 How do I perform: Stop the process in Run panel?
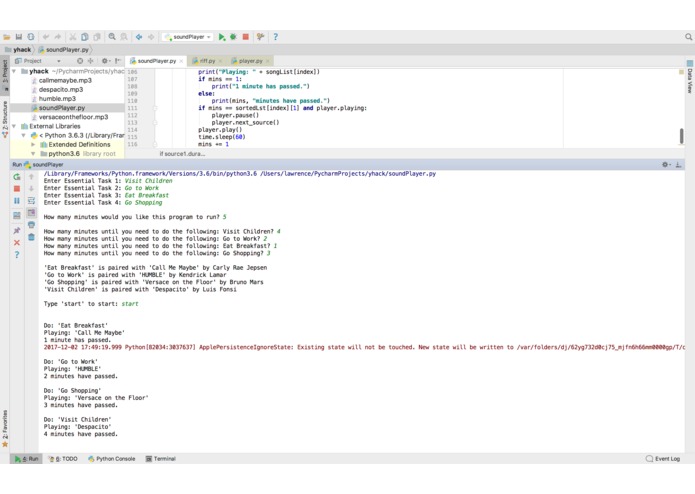pos(17,189)
